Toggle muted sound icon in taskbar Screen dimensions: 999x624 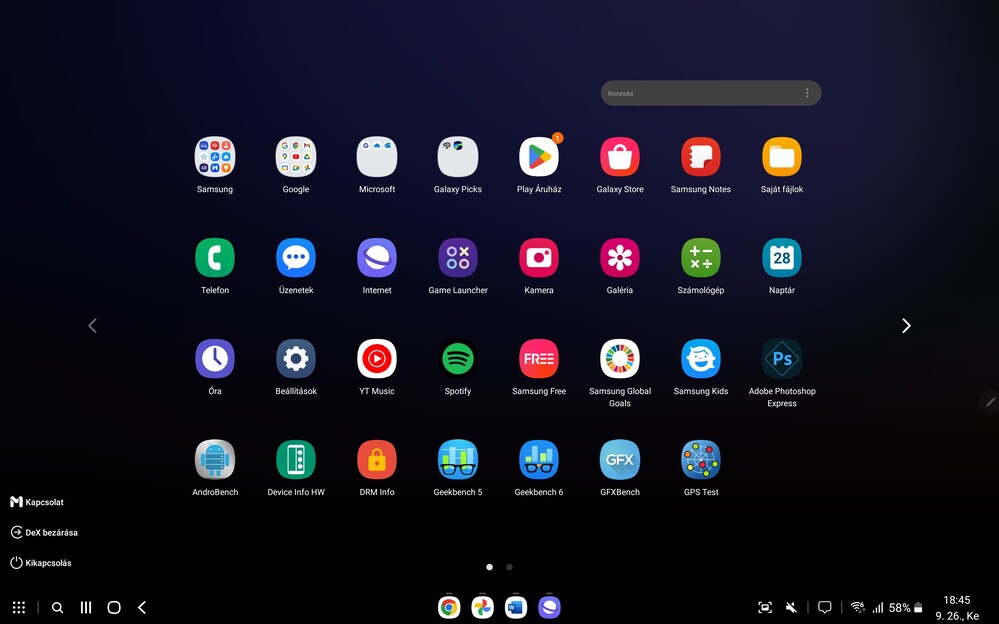(x=791, y=607)
